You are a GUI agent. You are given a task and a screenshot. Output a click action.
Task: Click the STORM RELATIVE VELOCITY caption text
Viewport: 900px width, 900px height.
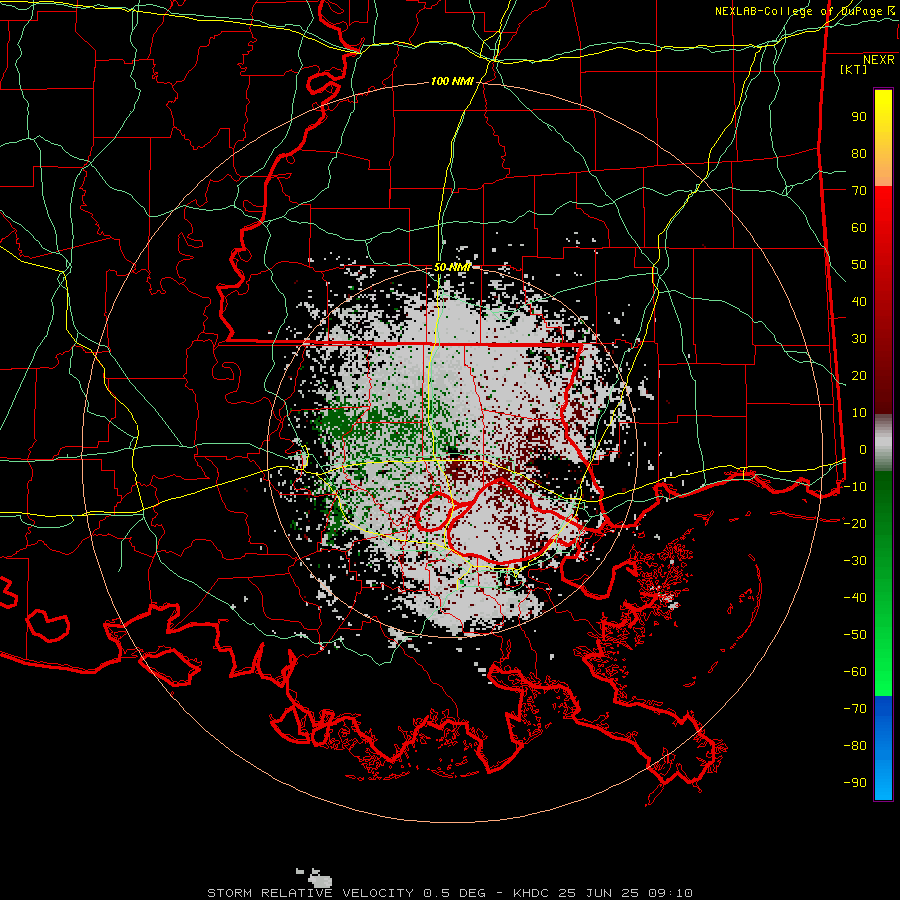click(310, 893)
